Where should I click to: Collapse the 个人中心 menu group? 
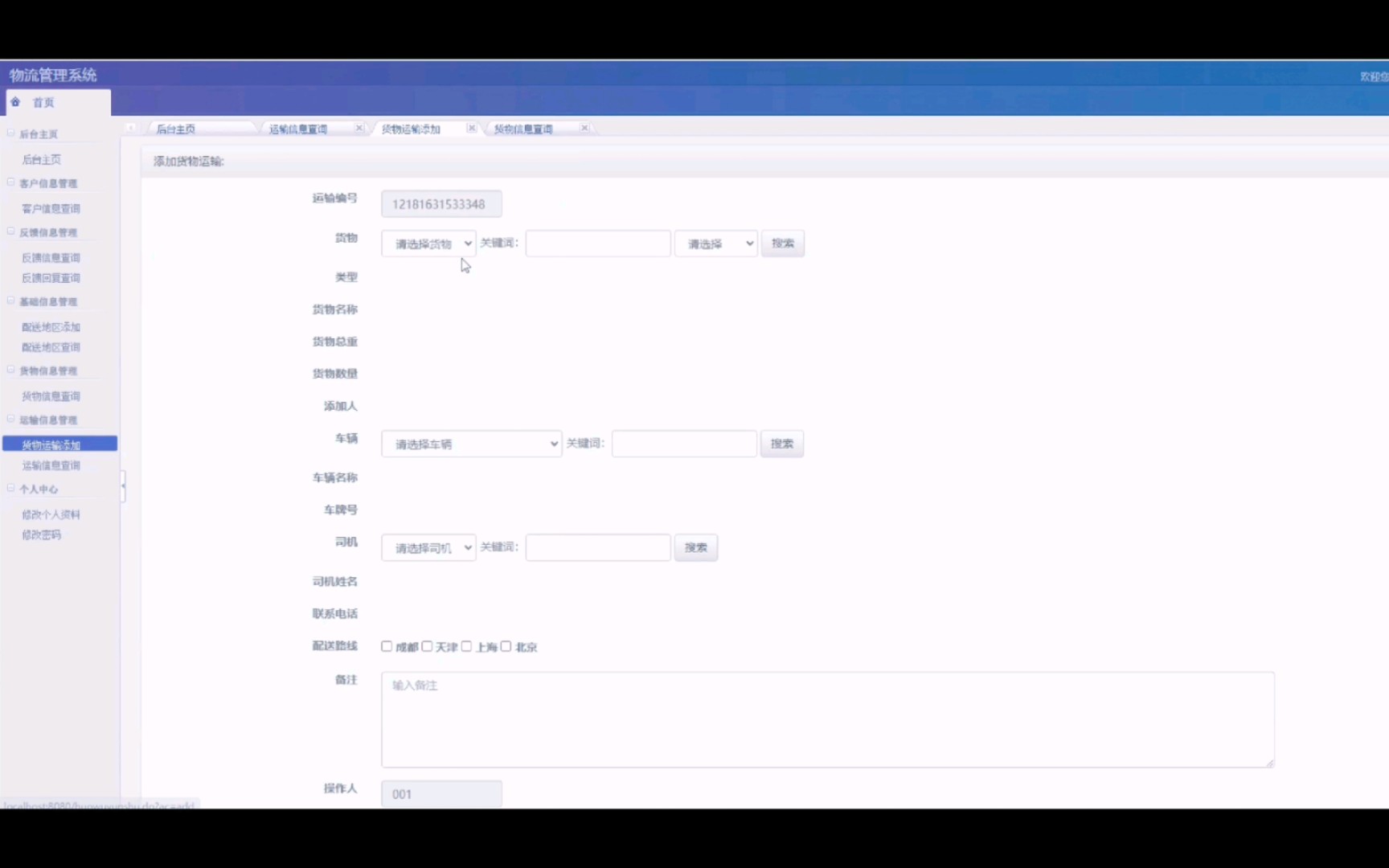click(10, 488)
